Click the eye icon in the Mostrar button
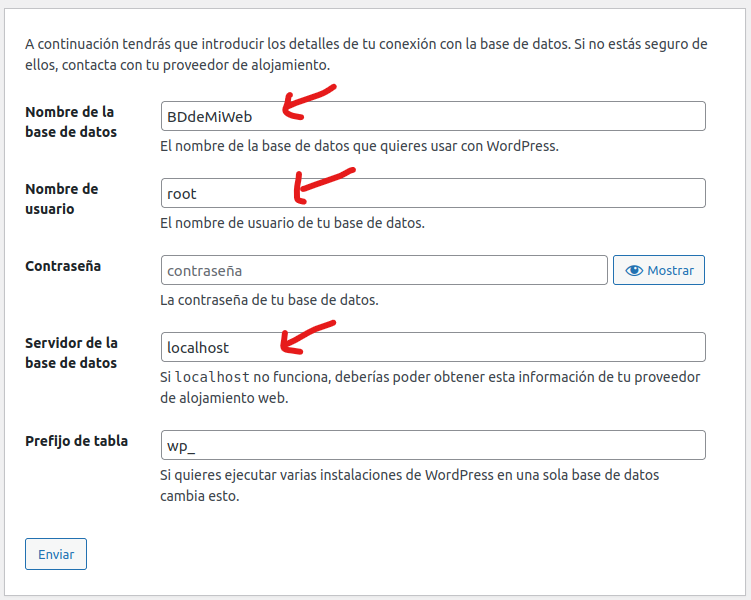Viewport: 751px width, 600px height. (633, 270)
